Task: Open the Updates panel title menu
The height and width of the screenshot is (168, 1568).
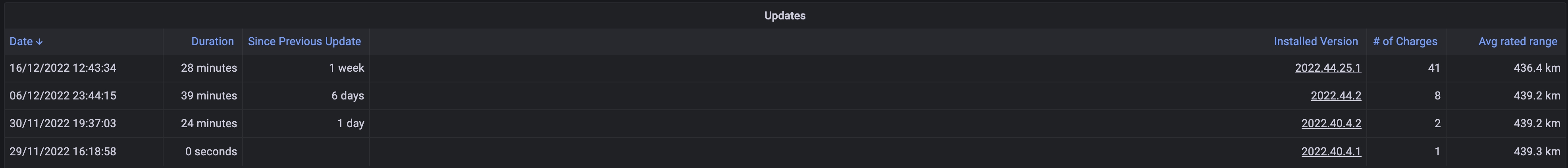Action: pos(784,16)
